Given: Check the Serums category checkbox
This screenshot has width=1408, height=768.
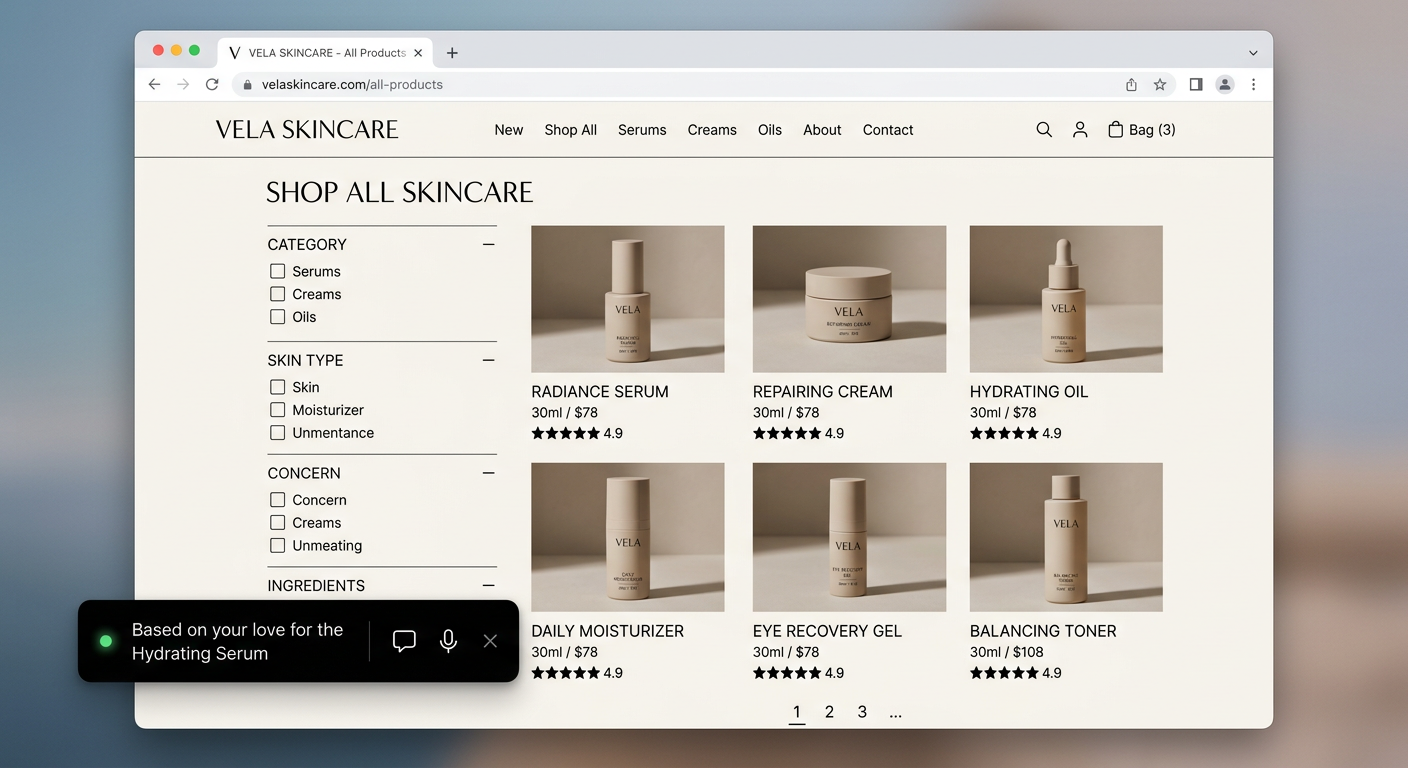Looking at the screenshot, I should (x=278, y=271).
